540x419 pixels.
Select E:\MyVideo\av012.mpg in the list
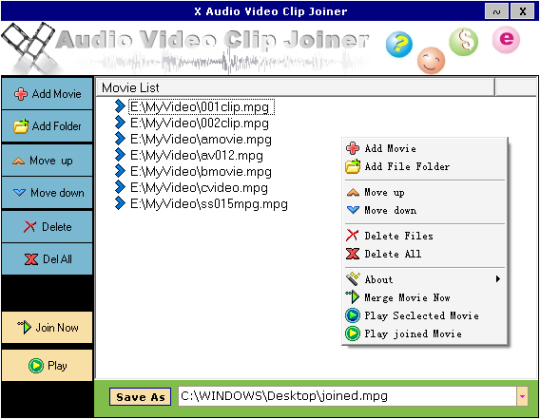(197, 155)
